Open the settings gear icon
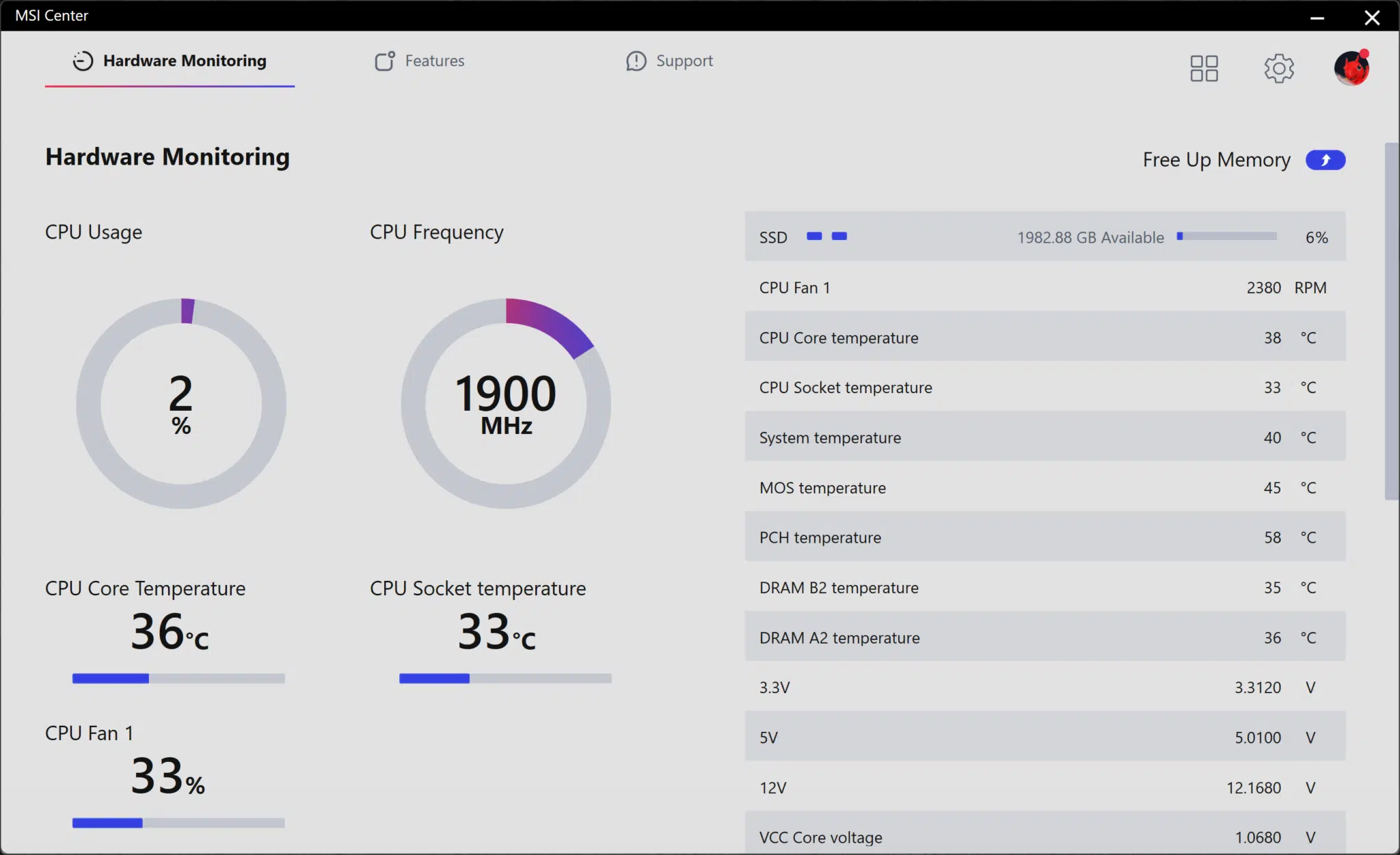 coord(1279,68)
